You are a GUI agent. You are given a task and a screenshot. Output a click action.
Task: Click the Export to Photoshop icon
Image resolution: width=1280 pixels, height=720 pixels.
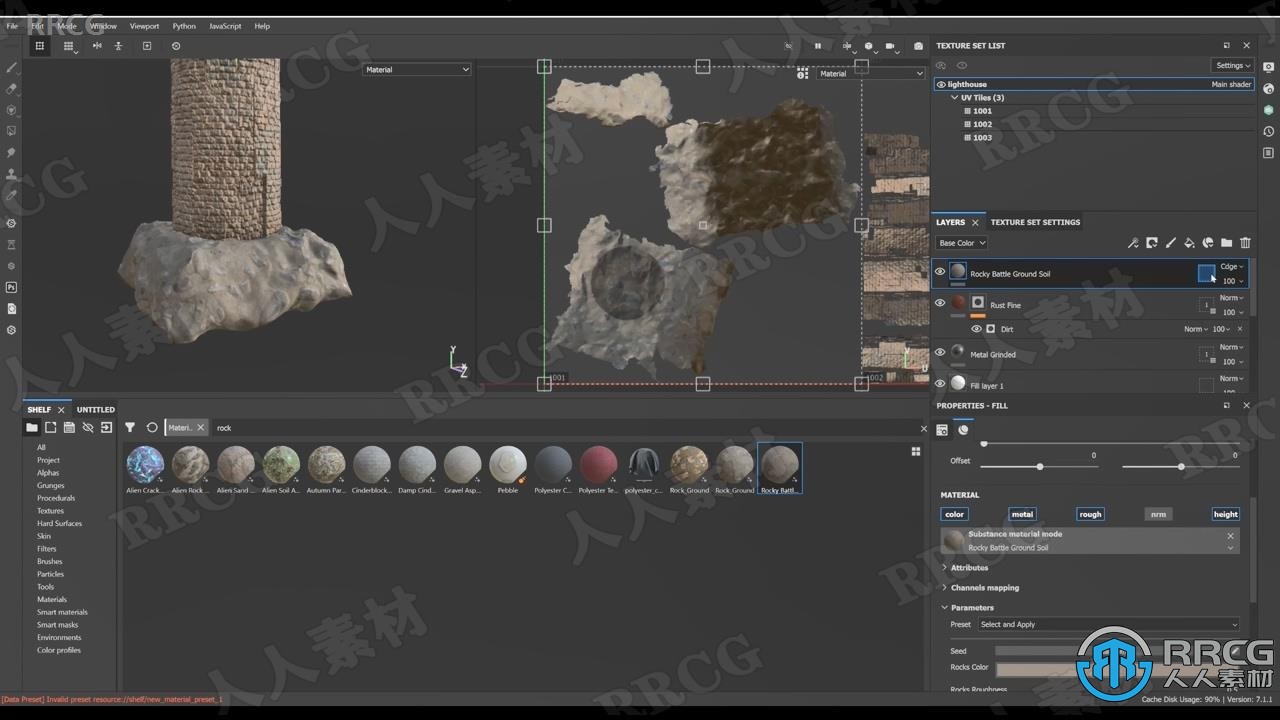(x=12, y=287)
